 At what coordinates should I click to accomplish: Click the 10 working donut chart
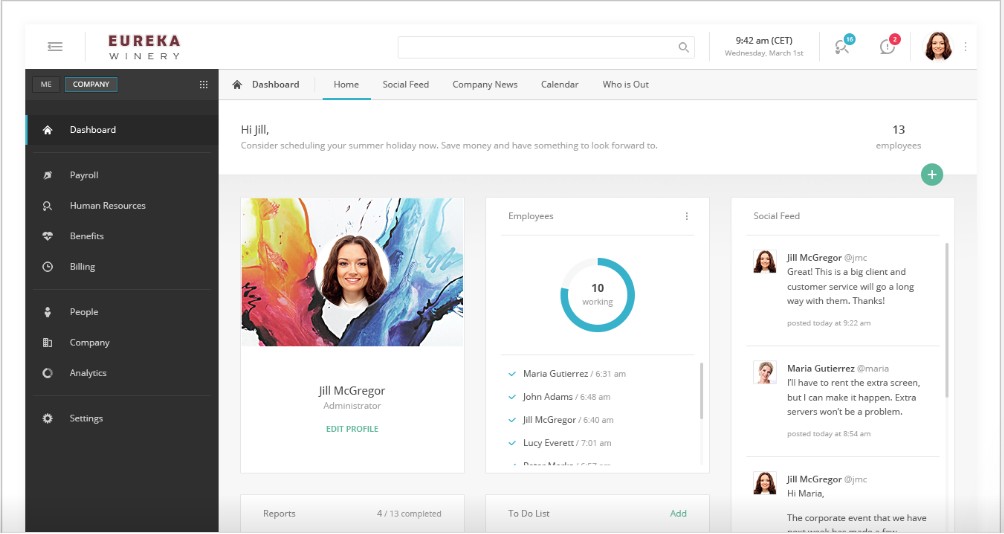click(x=597, y=295)
